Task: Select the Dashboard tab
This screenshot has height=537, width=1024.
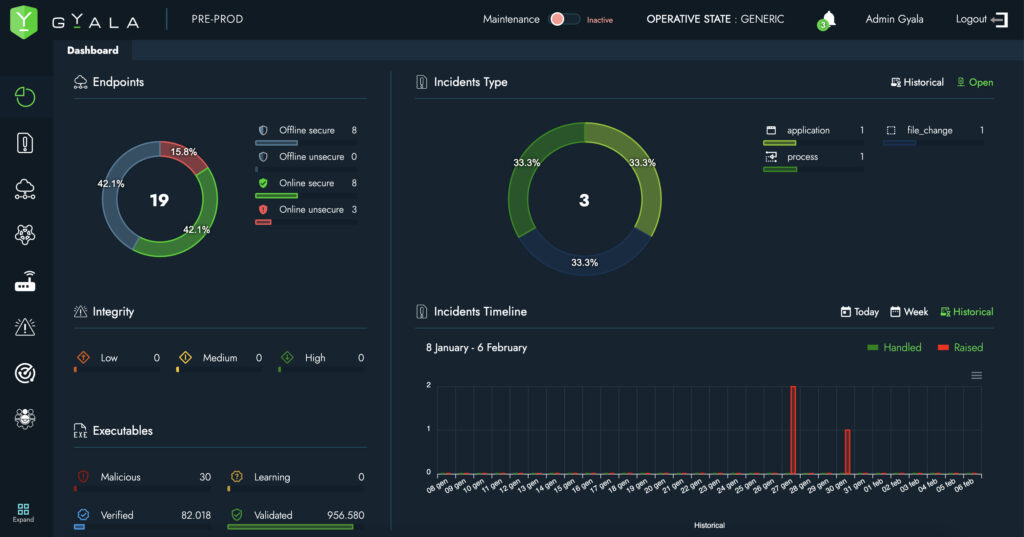Action: pos(92,50)
